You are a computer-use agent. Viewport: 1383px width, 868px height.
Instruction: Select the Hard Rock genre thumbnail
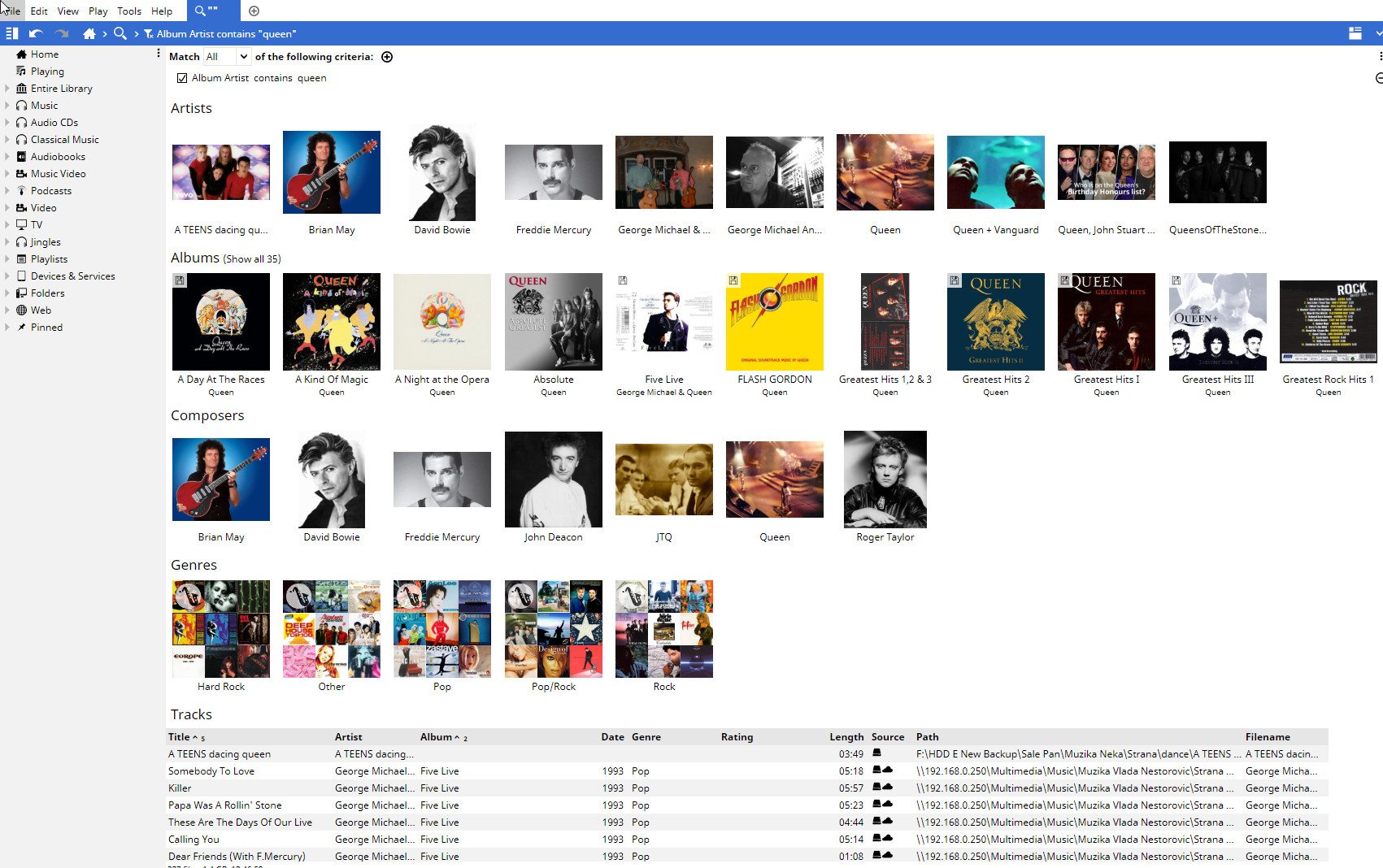click(x=220, y=629)
